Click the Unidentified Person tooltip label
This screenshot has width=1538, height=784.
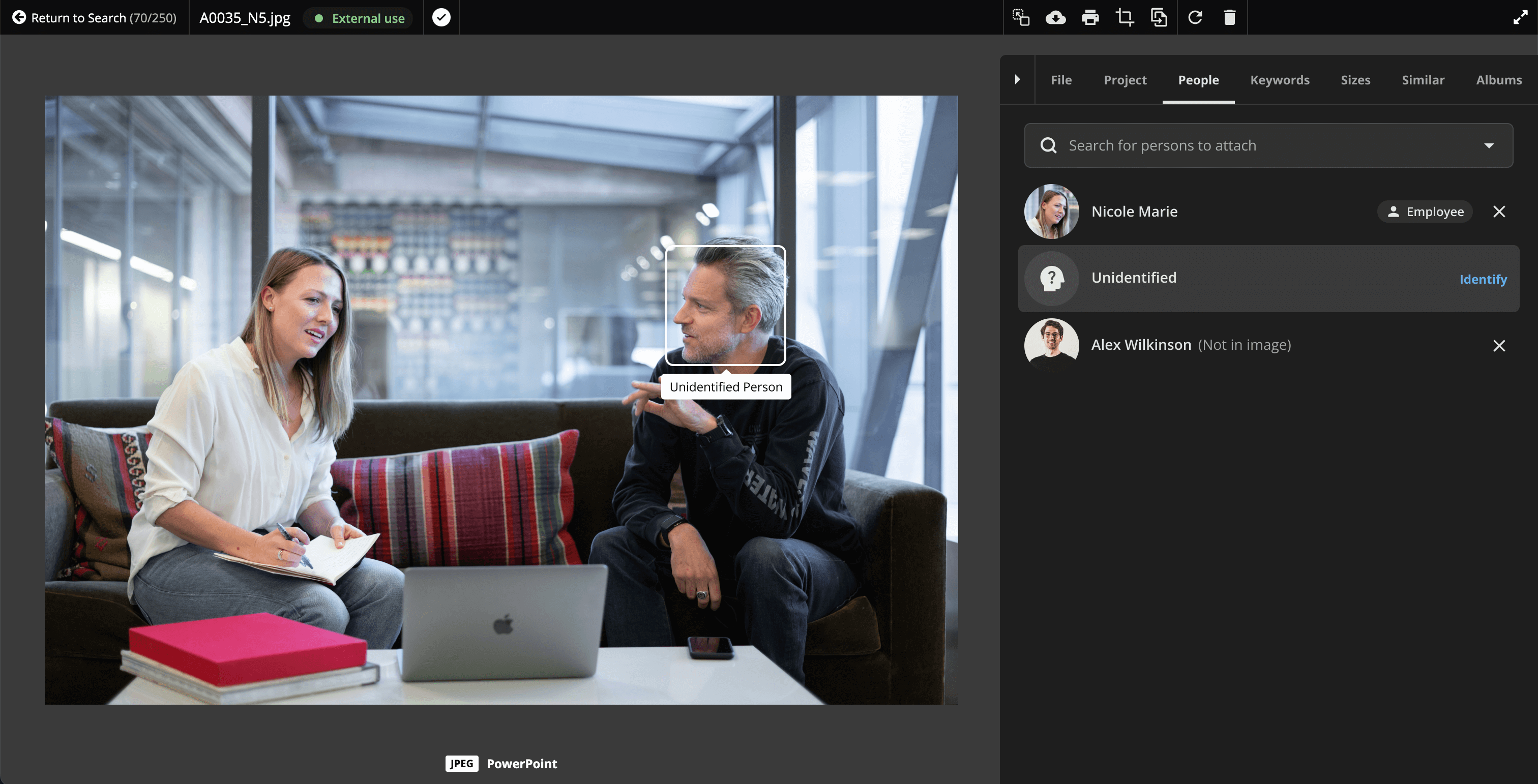(x=725, y=386)
